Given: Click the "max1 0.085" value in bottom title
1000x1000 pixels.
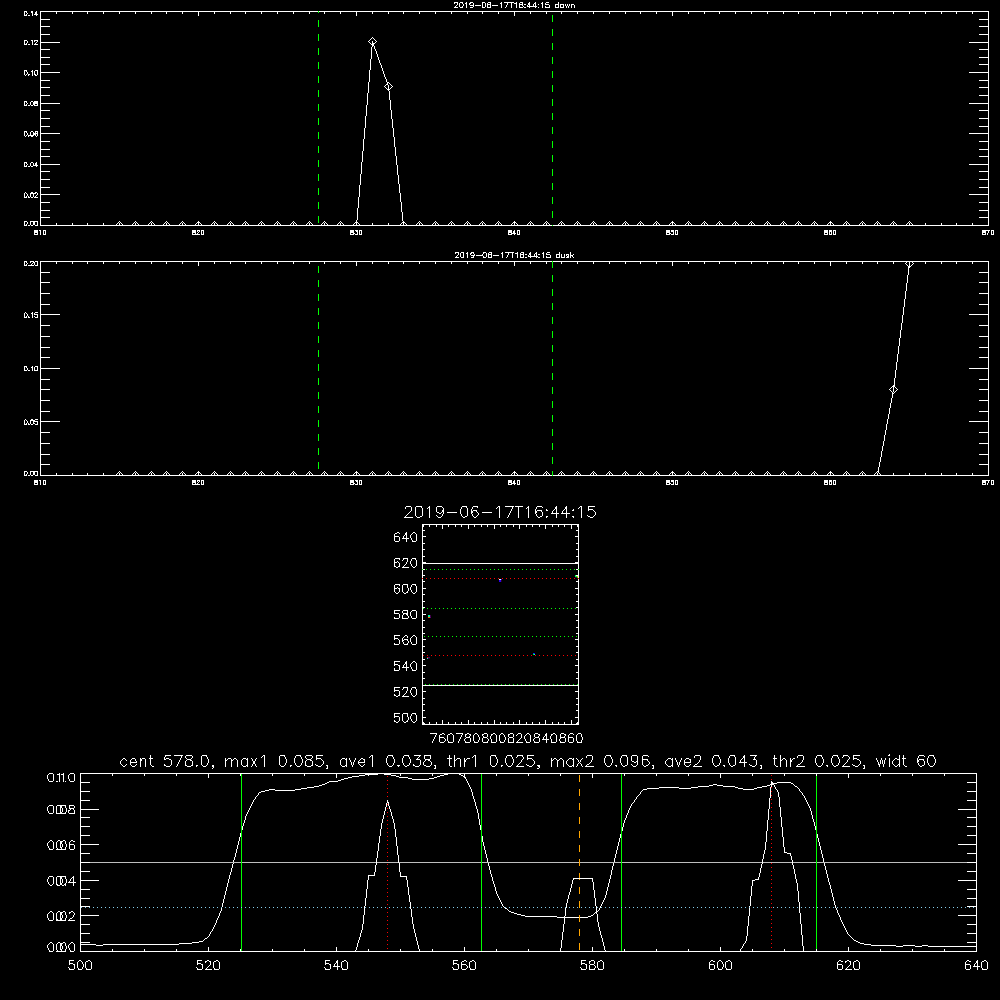Looking at the screenshot, I should [274, 761].
